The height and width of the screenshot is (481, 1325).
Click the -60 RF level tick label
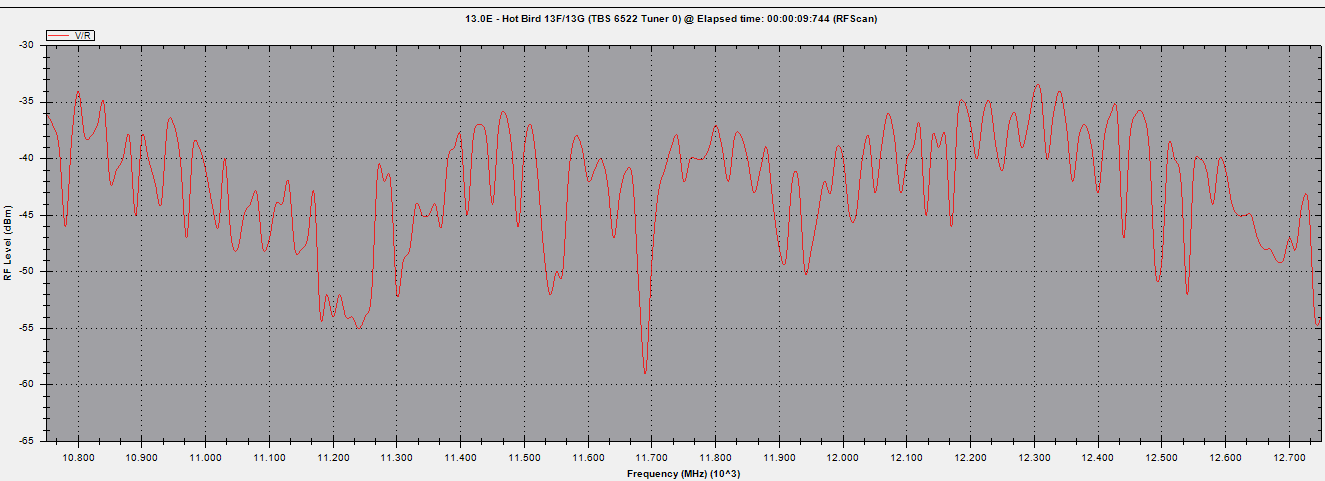click(26, 384)
